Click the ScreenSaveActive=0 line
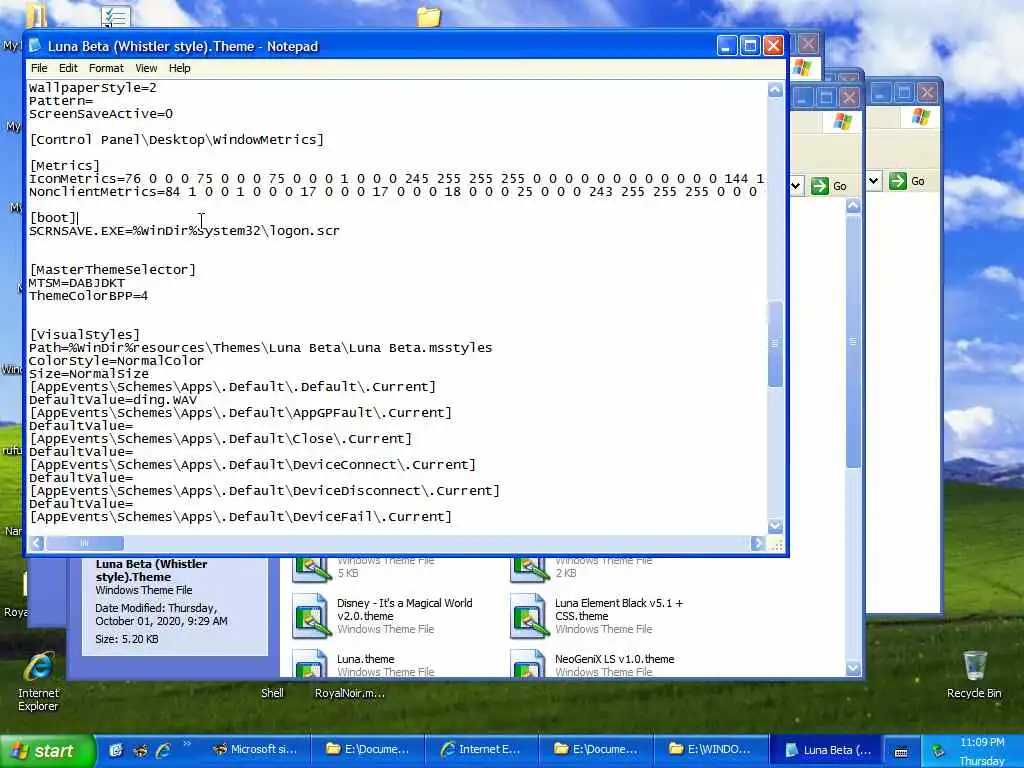This screenshot has height=768, width=1024. 101,114
